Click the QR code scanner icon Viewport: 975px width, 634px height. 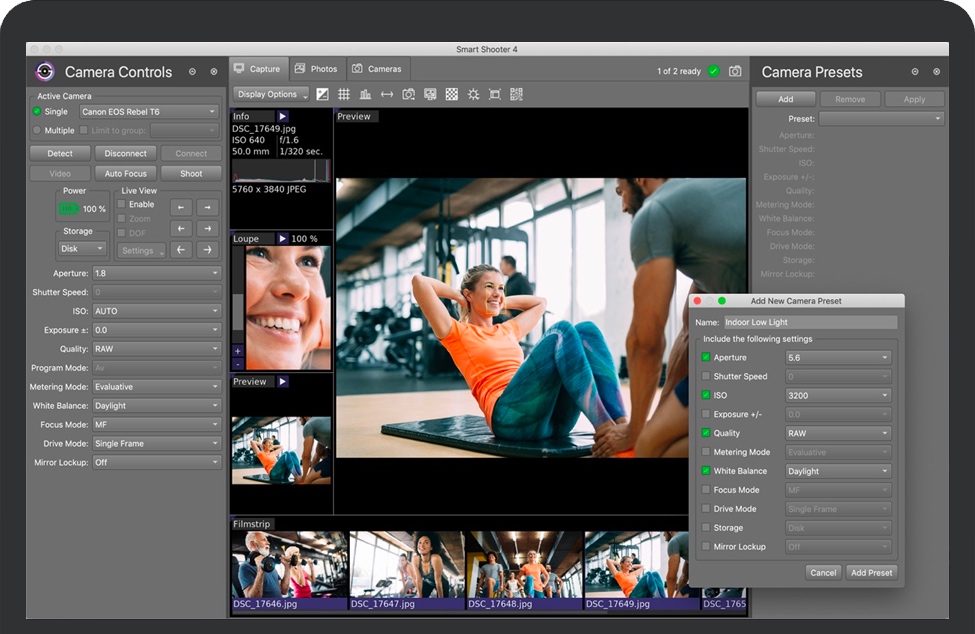coord(516,94)
